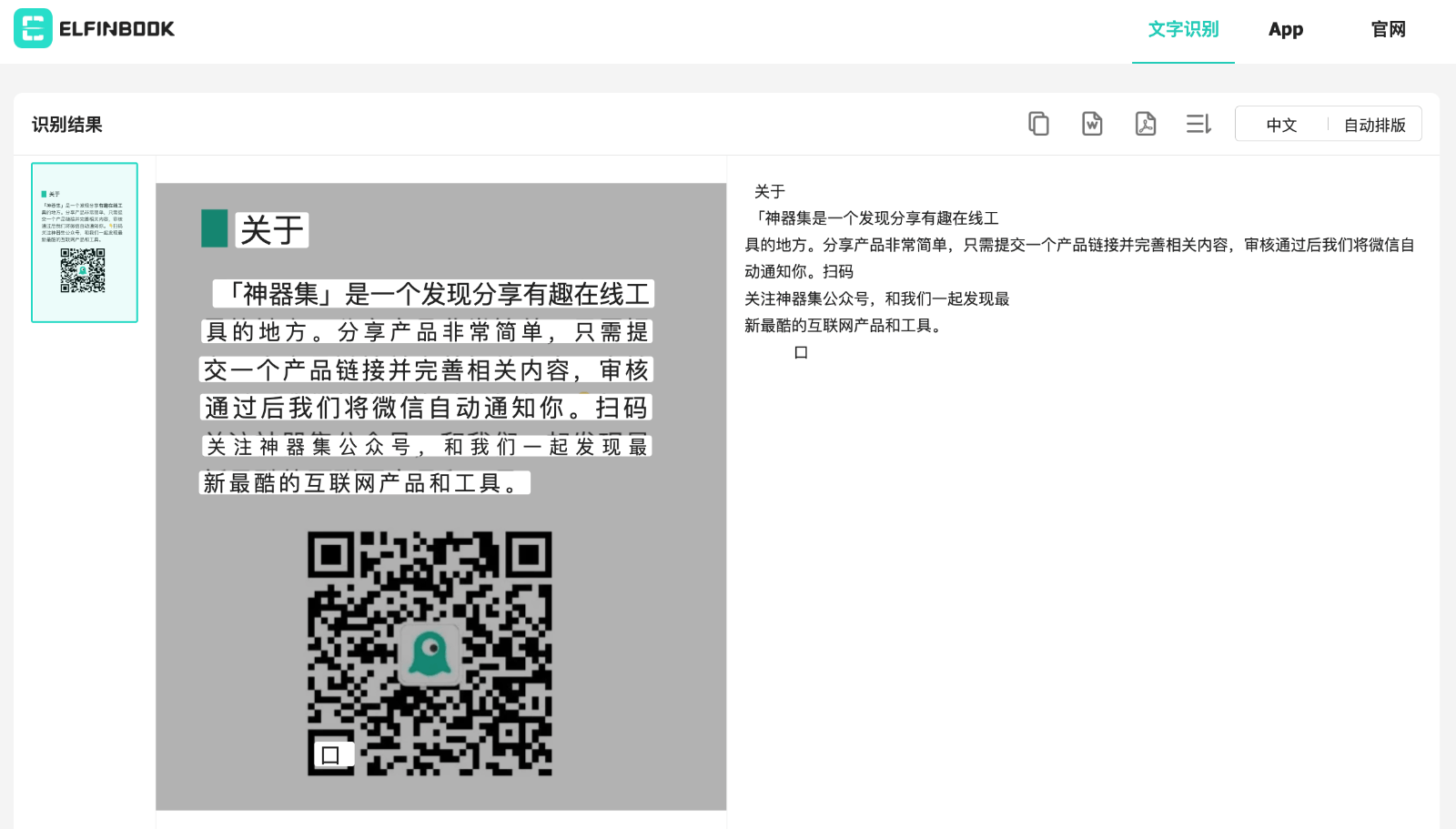Select the page thumbnail in left sidebar
Image resolution: width=1456 pixels, height=829 pixels.
84,241
